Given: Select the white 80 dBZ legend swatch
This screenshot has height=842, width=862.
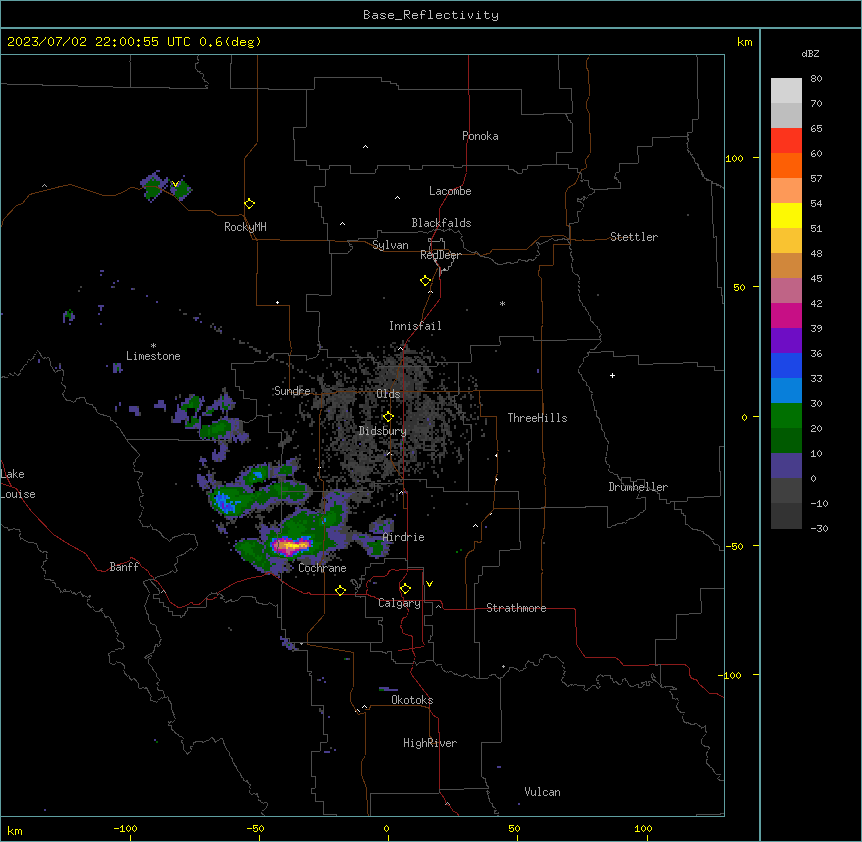Looking at the screenshot, I should pos(786,91).
